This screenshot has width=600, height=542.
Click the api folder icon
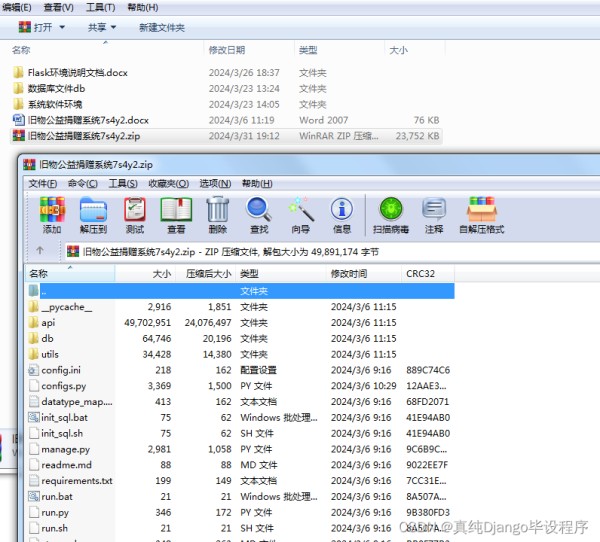(x=34, y=322)
